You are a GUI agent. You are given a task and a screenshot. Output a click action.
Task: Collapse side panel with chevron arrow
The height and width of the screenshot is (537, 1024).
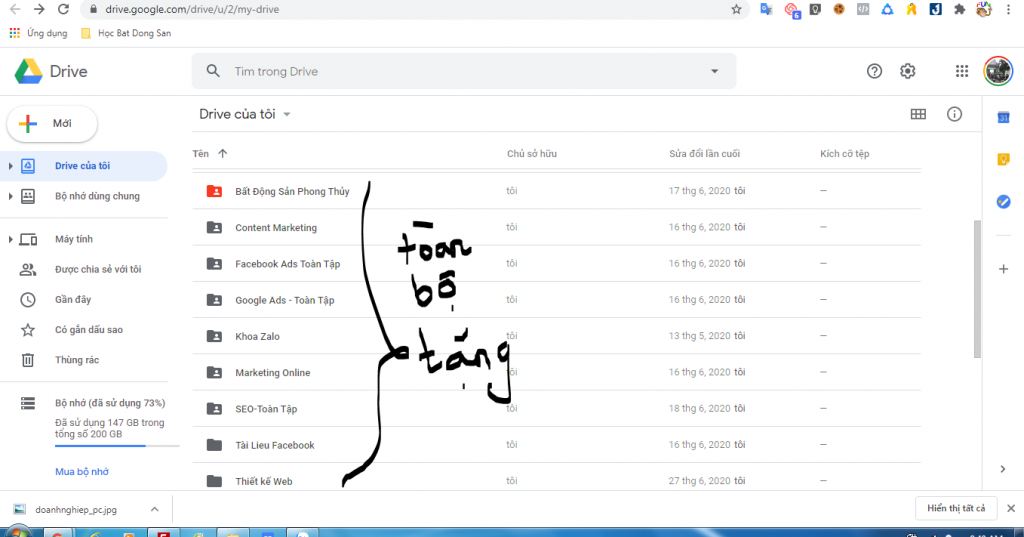coord(1003,468)
